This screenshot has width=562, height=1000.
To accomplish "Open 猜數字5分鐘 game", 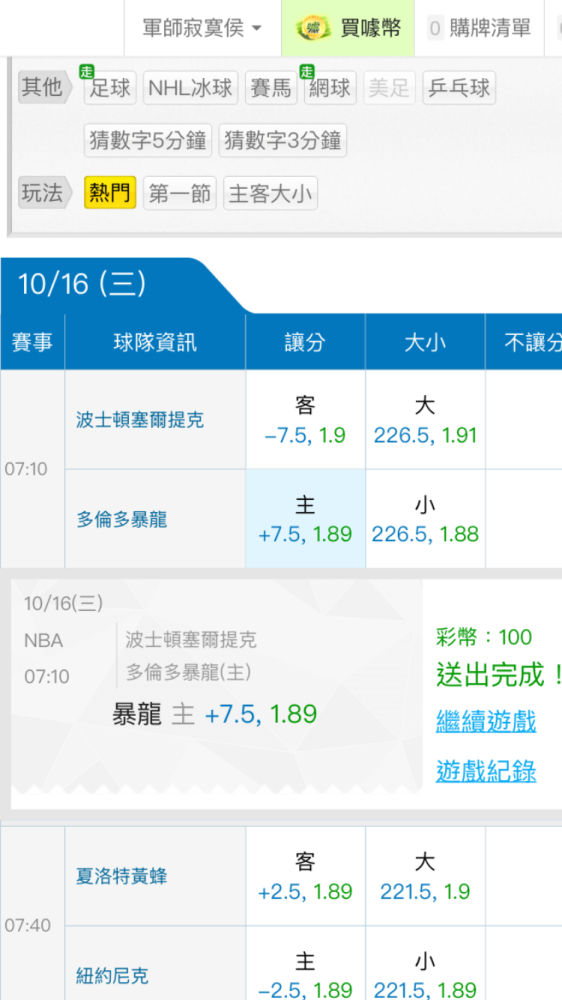I will 147,140.
